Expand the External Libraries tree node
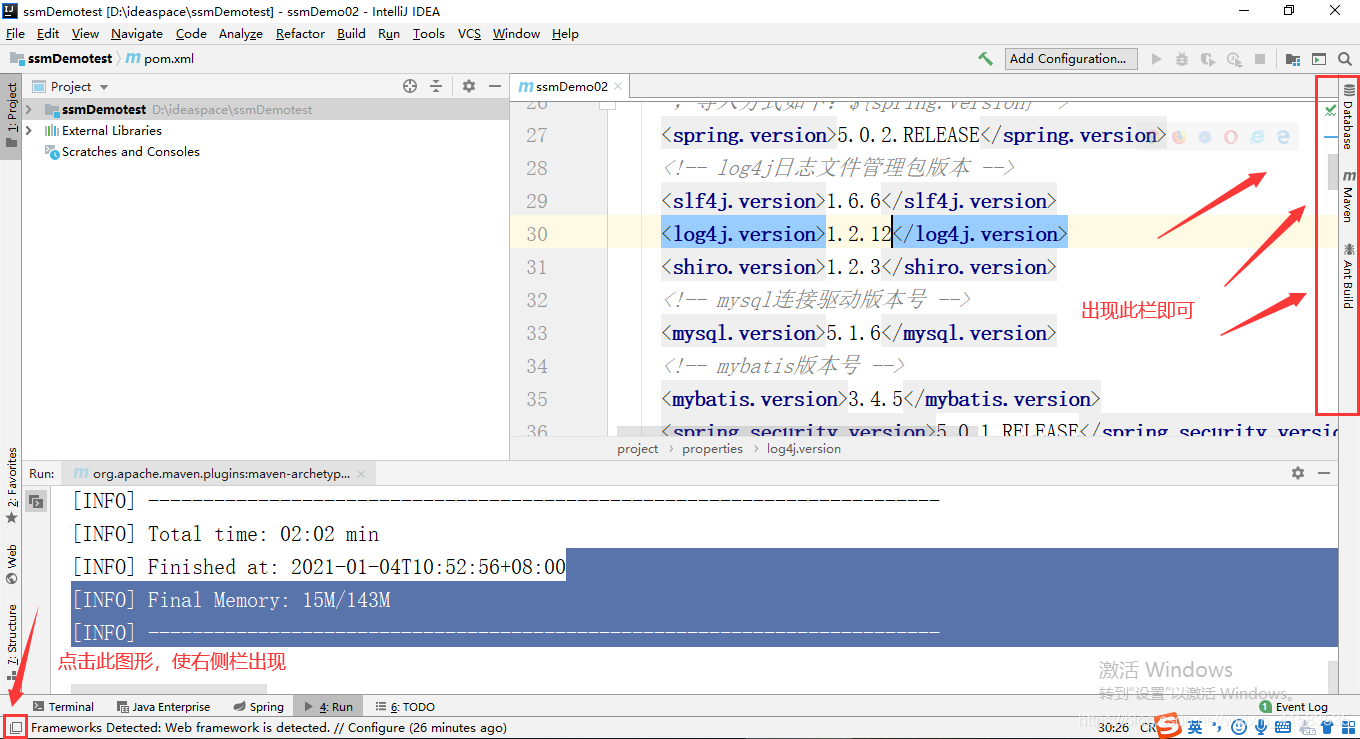This screenshot has width=1360, height=739. 28,130
